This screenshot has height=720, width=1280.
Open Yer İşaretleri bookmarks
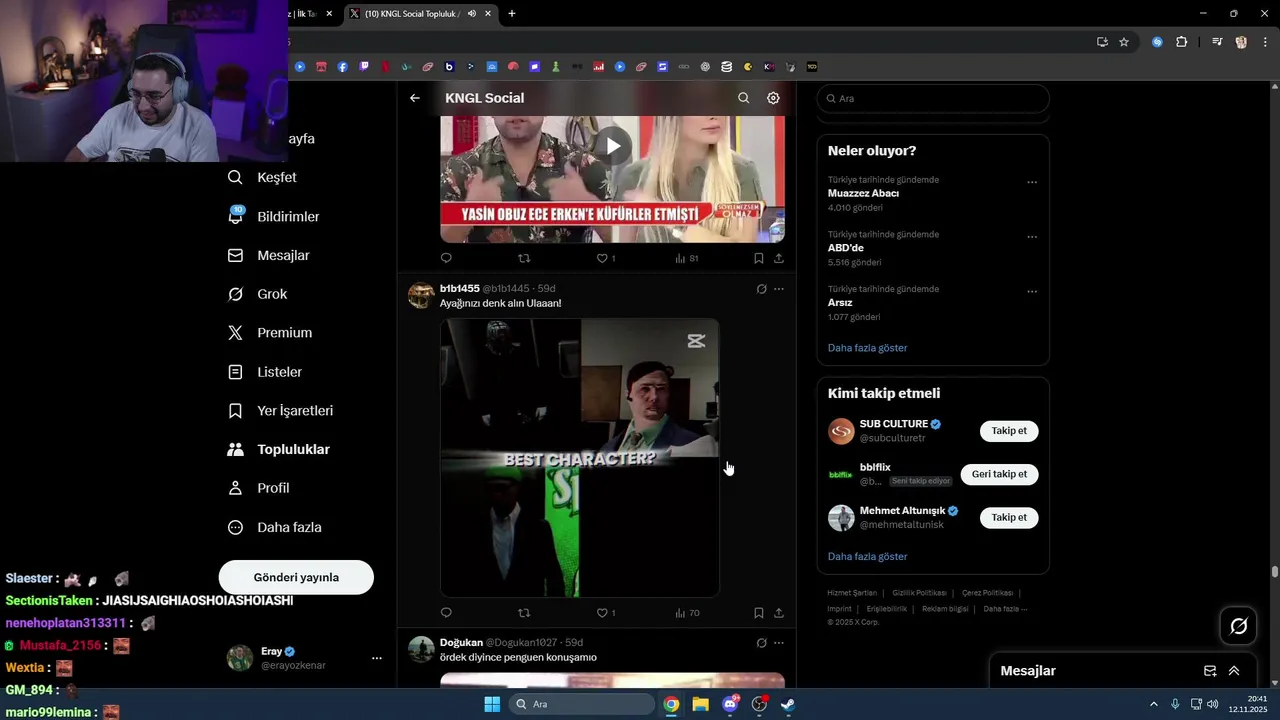point(281,411)
